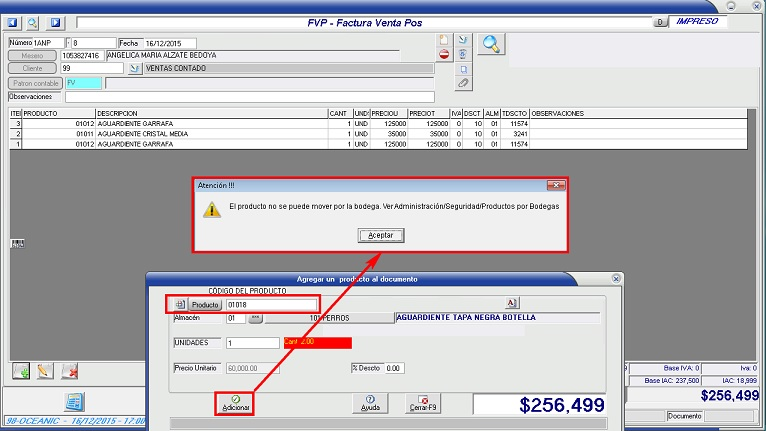Click the product grid lookup icon

point(180,304)
